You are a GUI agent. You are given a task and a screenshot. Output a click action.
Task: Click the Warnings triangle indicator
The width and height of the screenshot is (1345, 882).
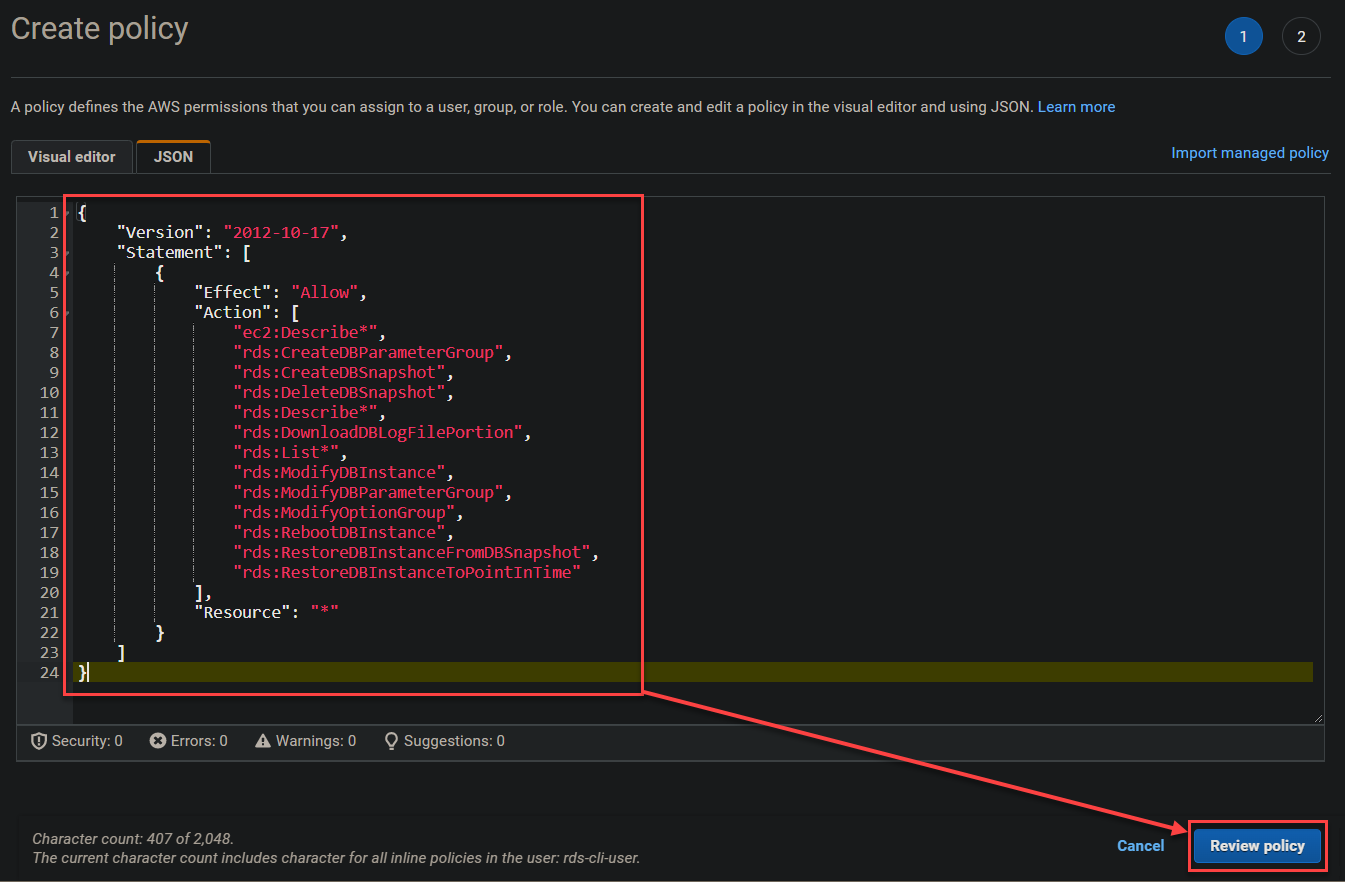[306, 741]
